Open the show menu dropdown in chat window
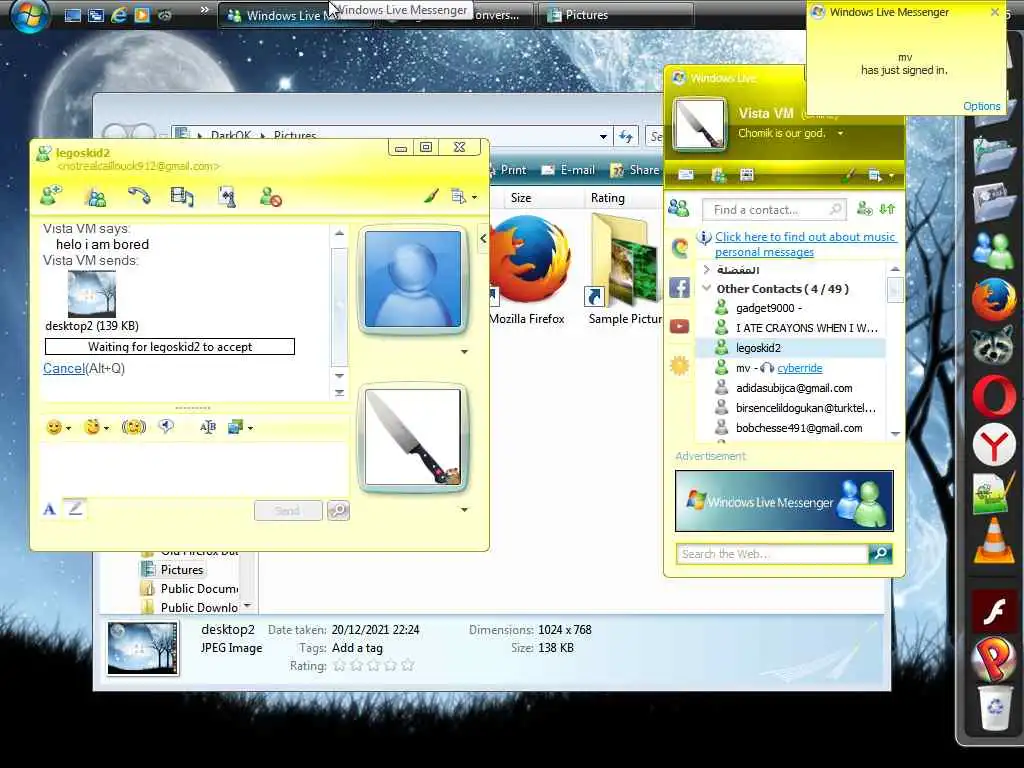The image size is (1024, 768). coord(464,196)
